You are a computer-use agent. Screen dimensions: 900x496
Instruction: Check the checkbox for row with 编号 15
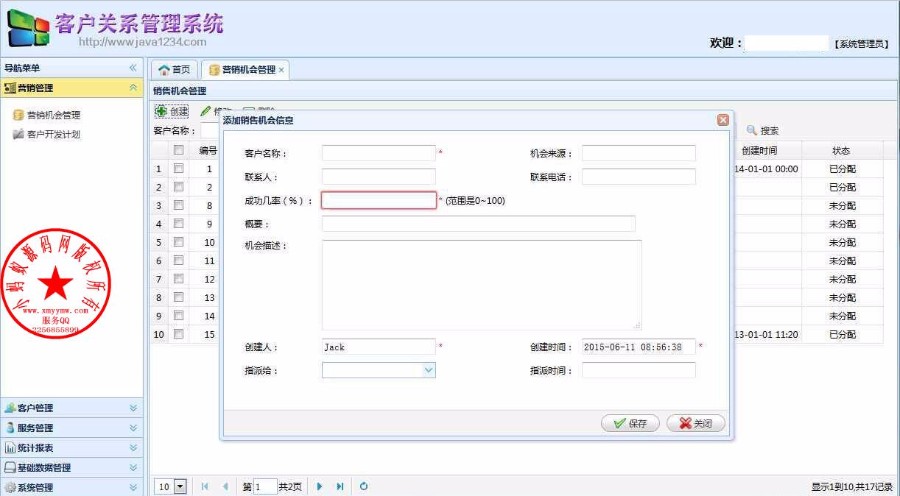tap(179, 334)
